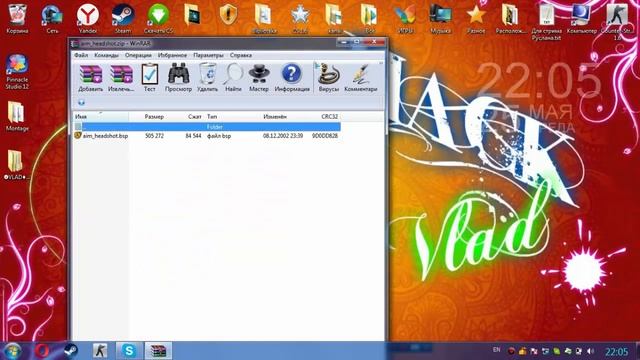
Task: Open the Комментарий (Comment) tool
Action: pos(361,78)
